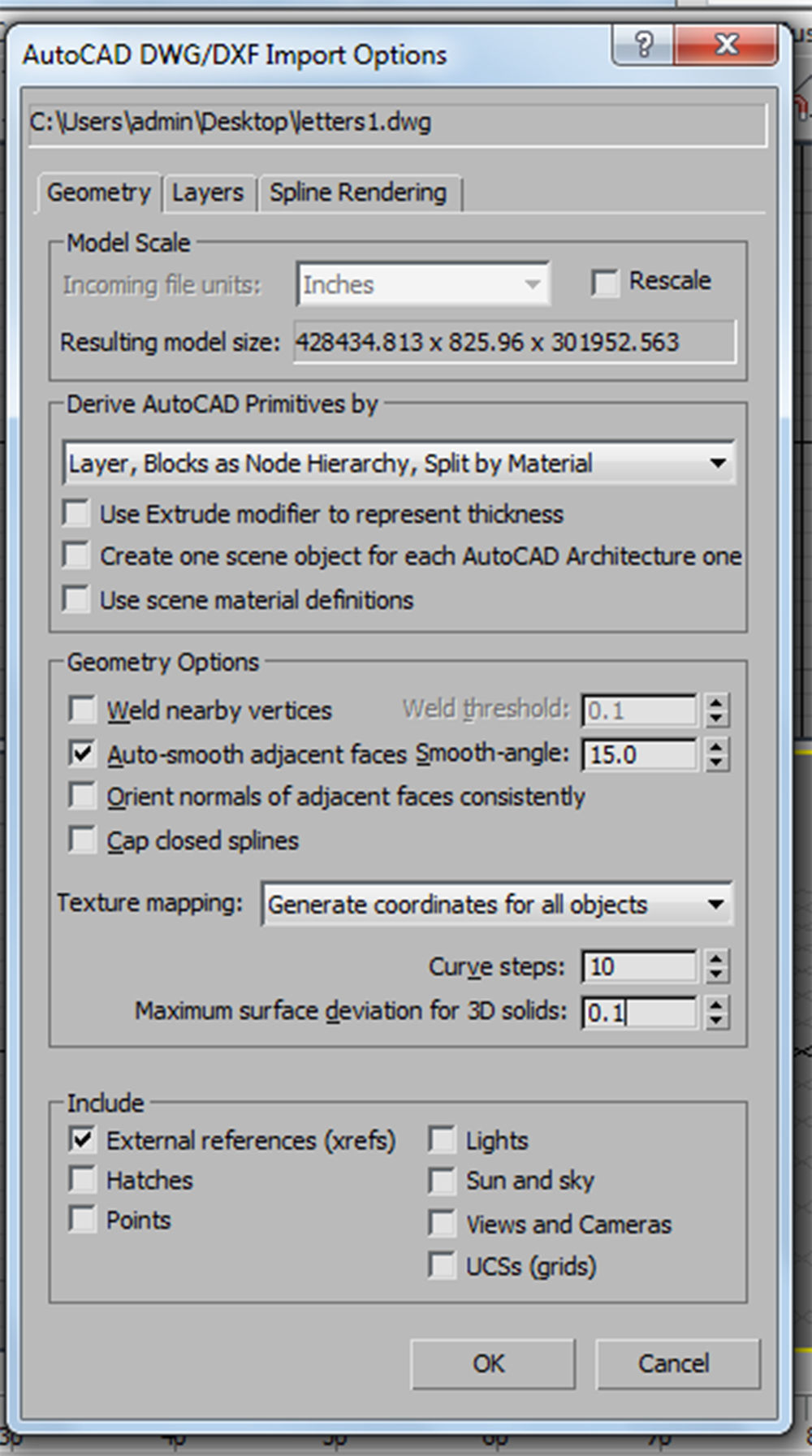Check Sun and sky

pyautogui.click(x=442, y=1181)
